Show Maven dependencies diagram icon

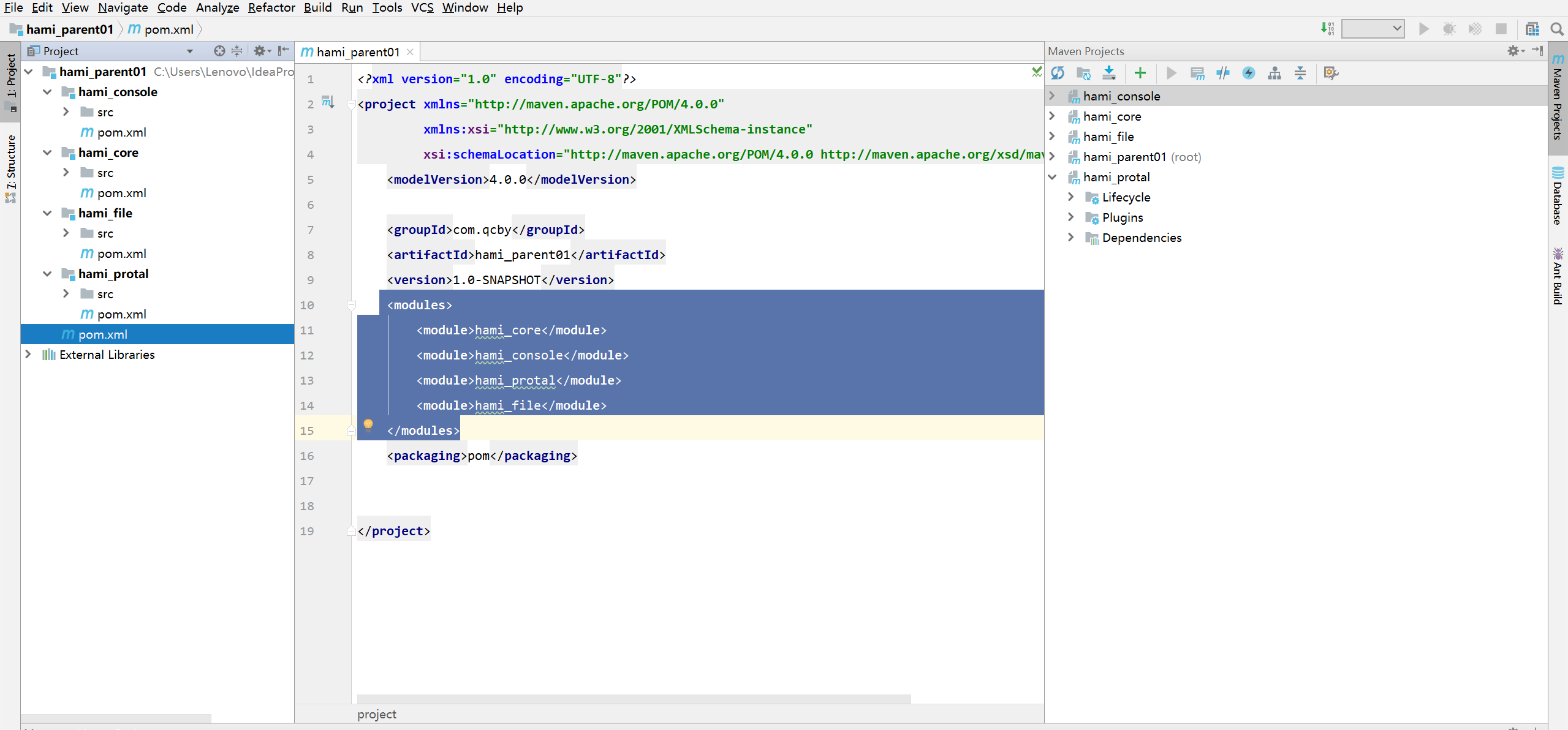1274,73
